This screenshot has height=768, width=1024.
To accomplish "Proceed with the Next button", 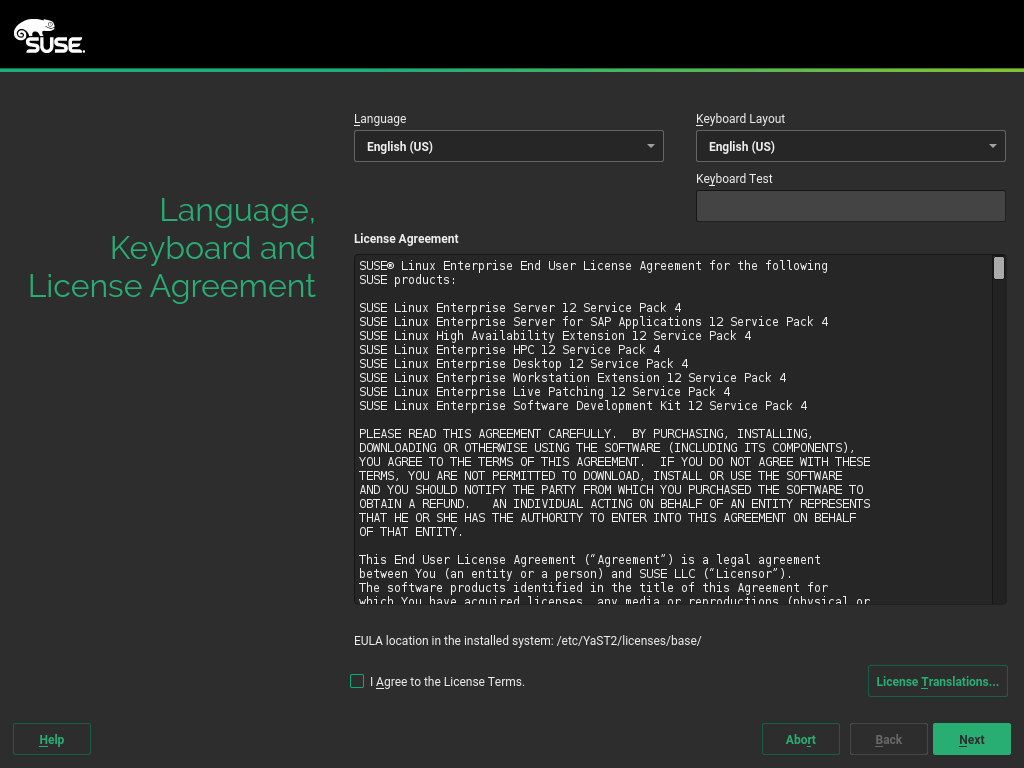I will point(971,739).
